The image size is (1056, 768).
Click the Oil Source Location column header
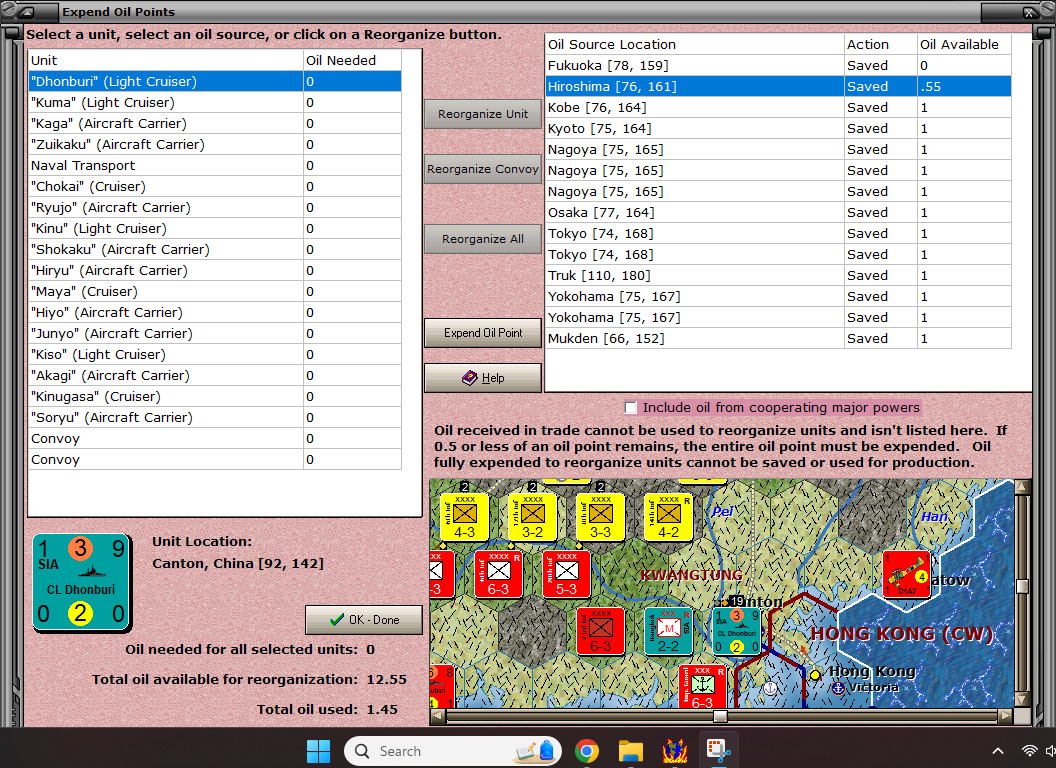click(x=694, y=44)
